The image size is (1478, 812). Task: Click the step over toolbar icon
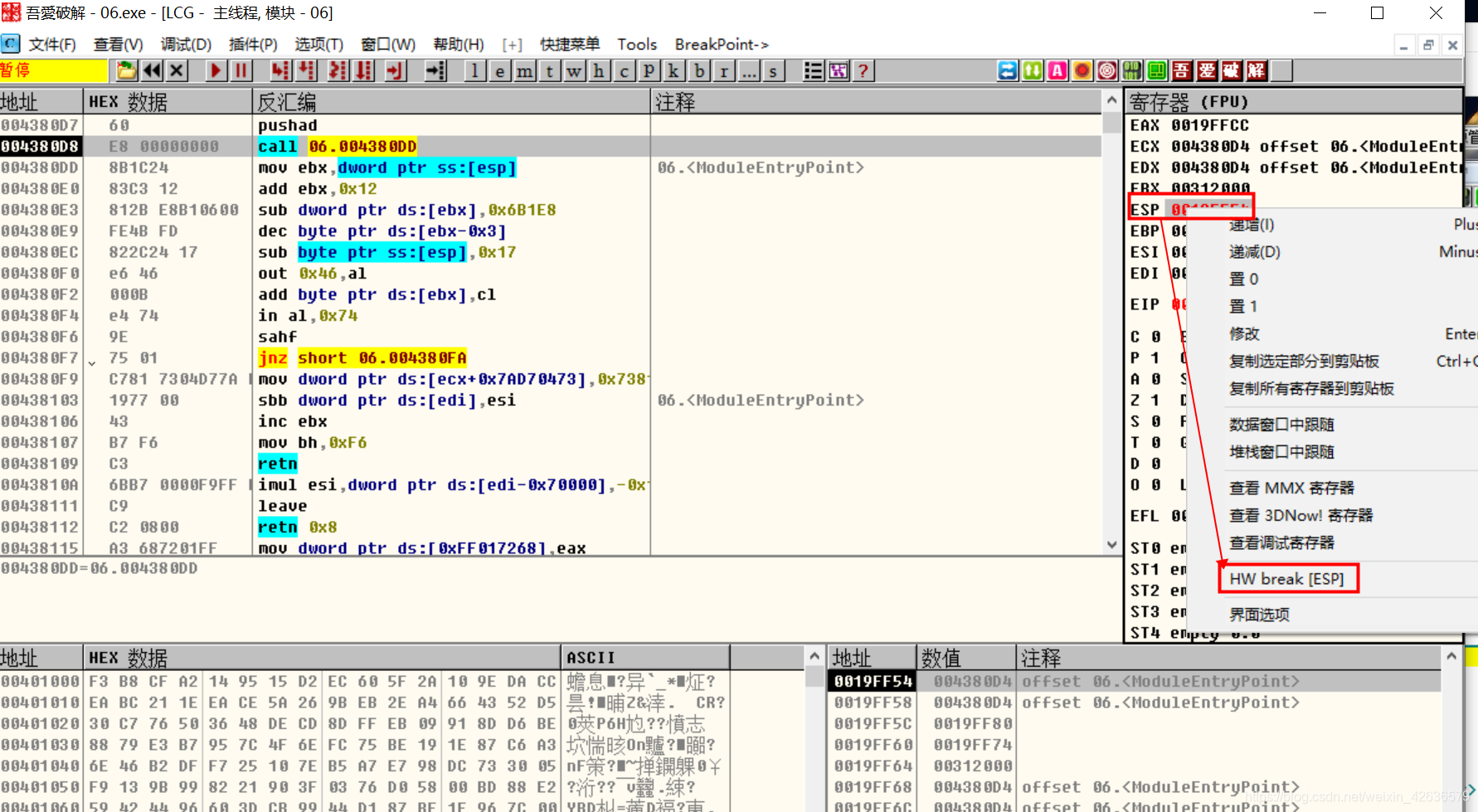[x=307, y=71]
